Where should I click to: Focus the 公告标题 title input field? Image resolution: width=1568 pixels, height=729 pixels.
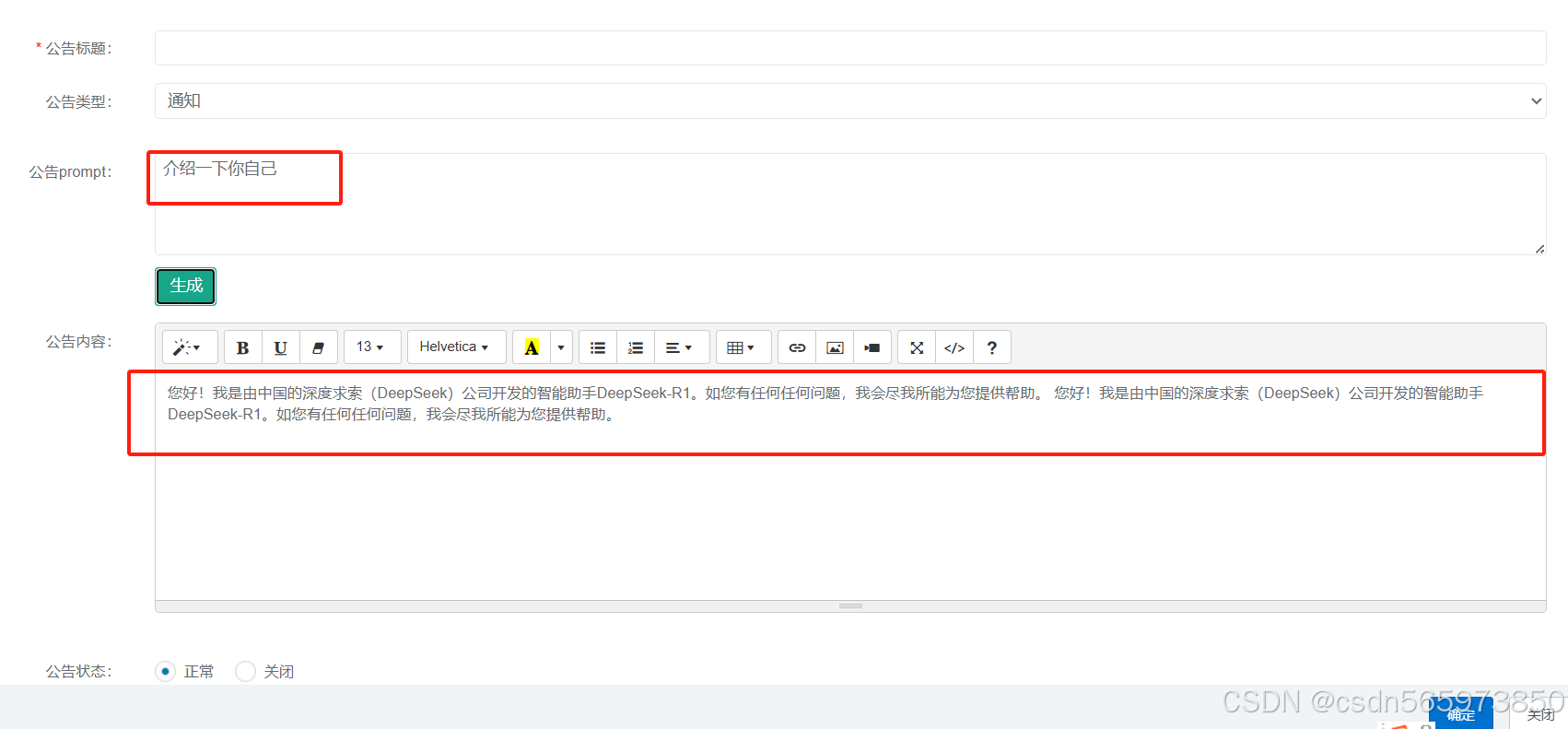(850, 48)
